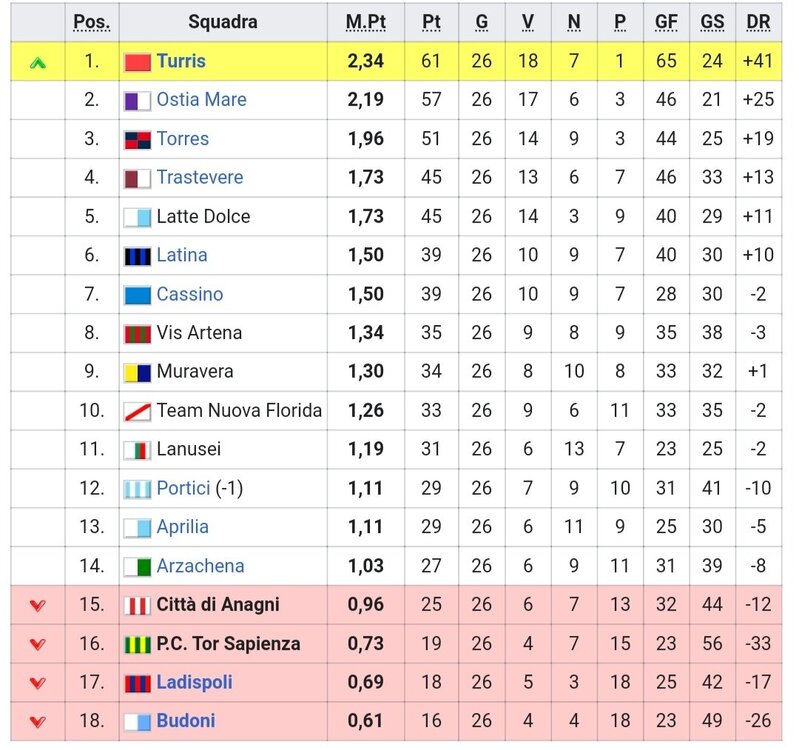This screenshot has width=799, height=750.
Task: Click the Ladispoli red-blue striped flag icon
Action: coord(138,684)
